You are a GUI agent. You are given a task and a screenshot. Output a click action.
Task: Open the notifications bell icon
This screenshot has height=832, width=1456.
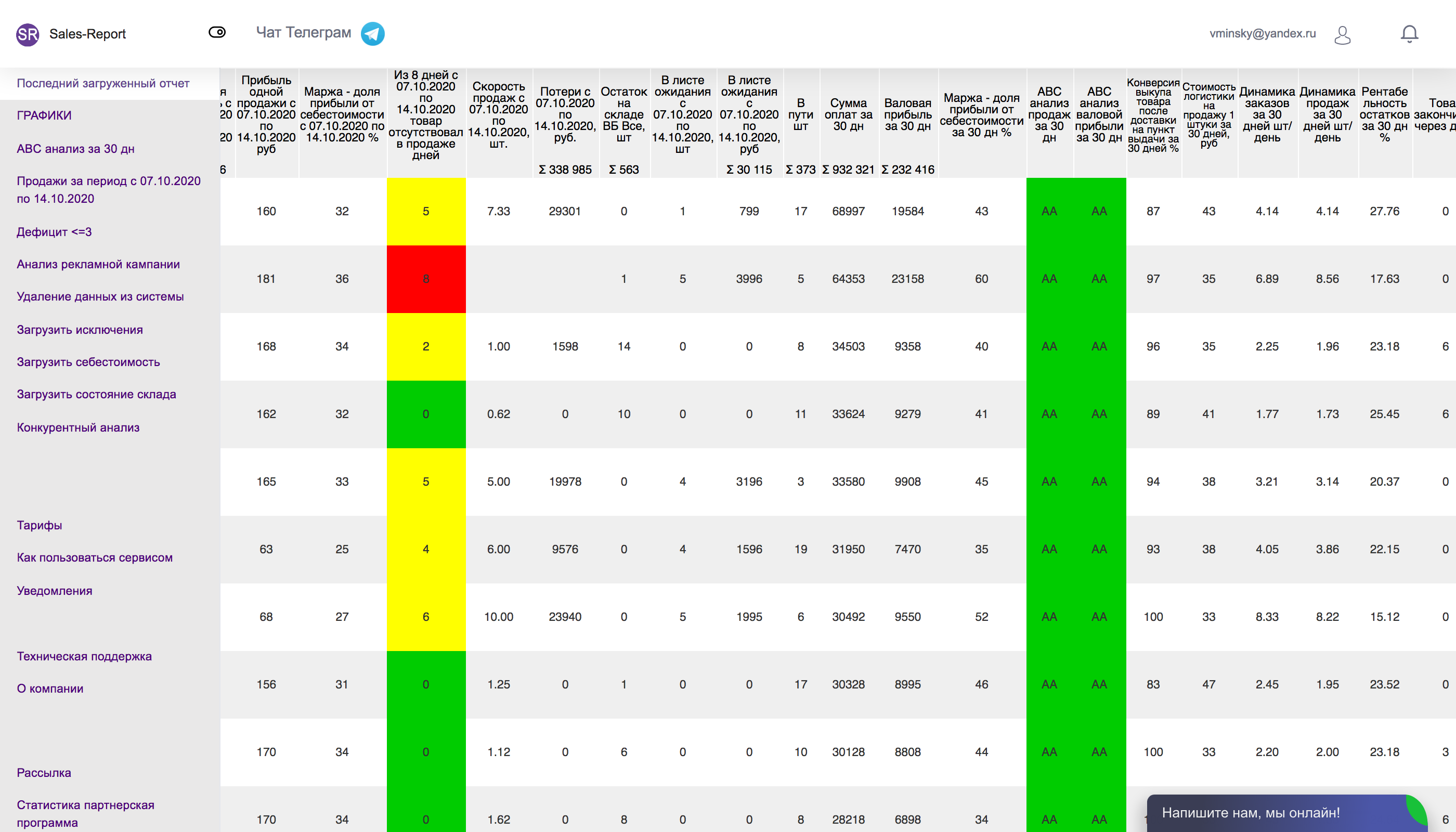(1409, 34)
